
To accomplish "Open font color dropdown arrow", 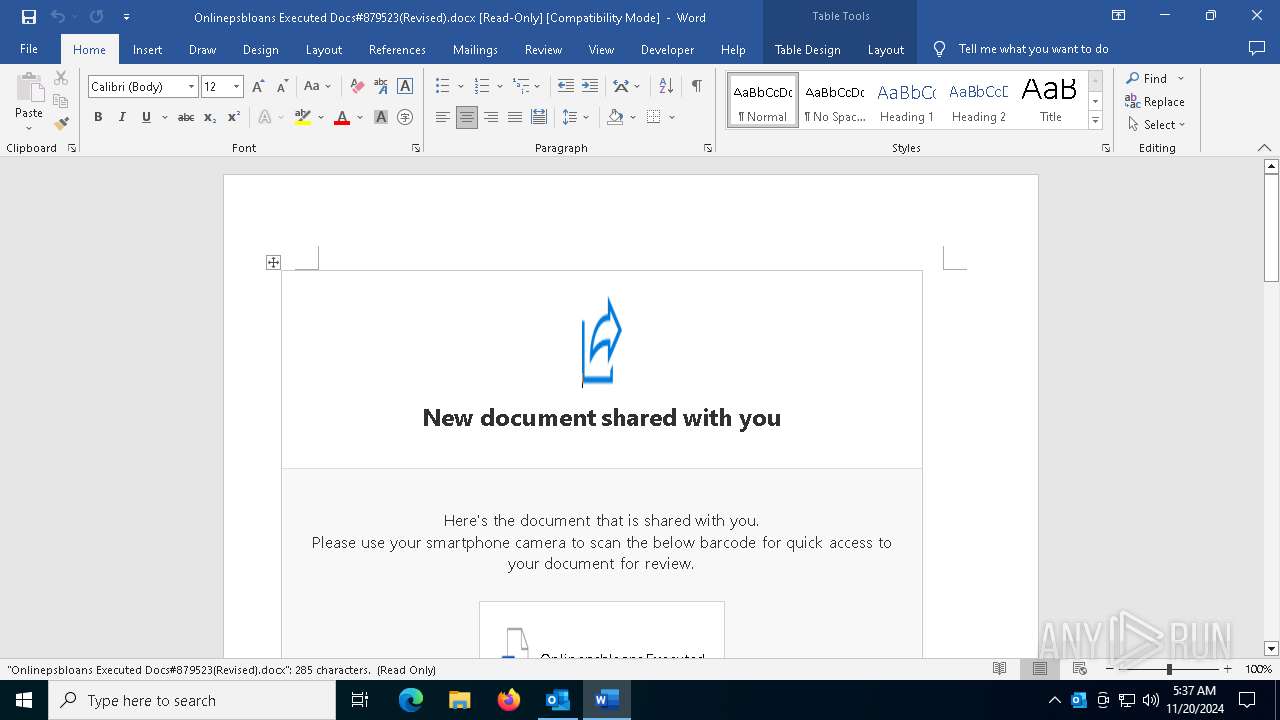I will [358, 117].
